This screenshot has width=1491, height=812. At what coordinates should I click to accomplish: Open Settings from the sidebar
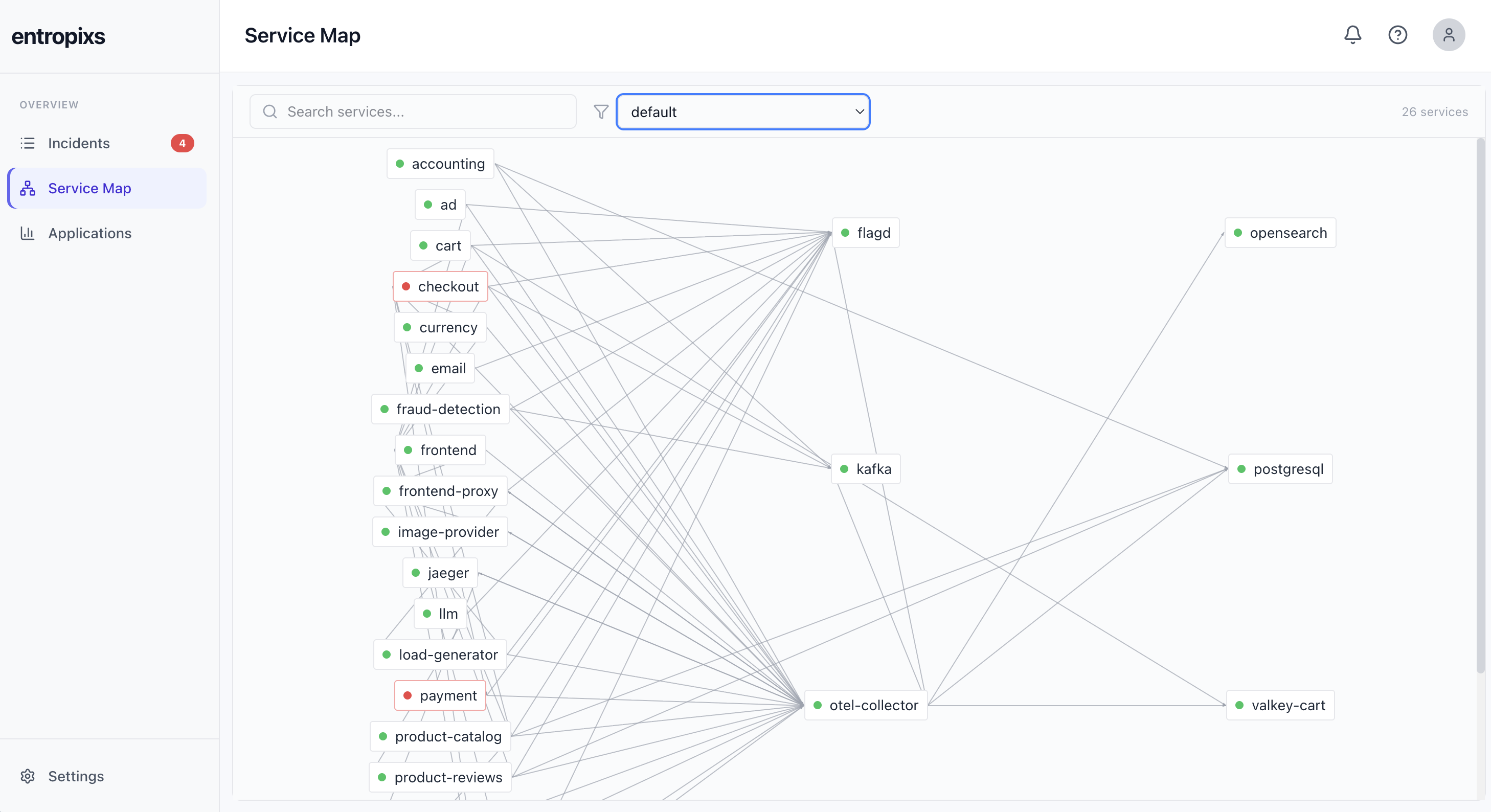pyautogui.click(x=76, y=776)
